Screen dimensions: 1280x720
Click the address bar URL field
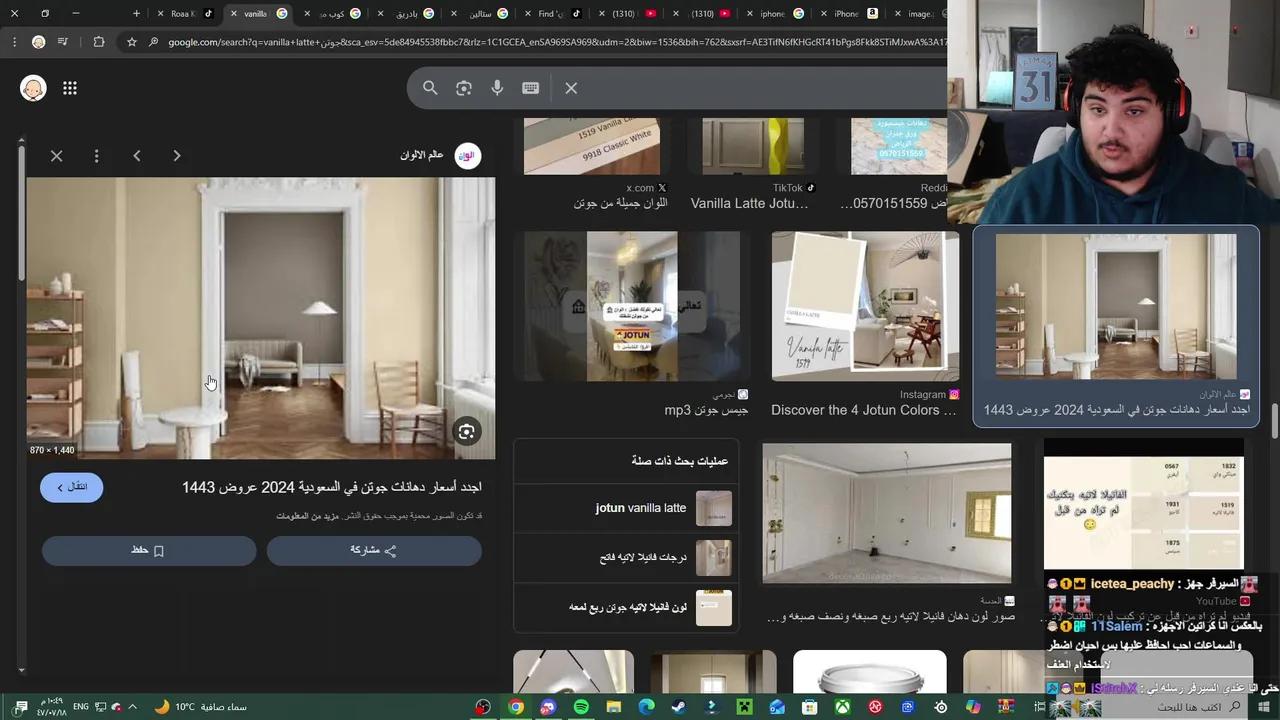(555, 42)
